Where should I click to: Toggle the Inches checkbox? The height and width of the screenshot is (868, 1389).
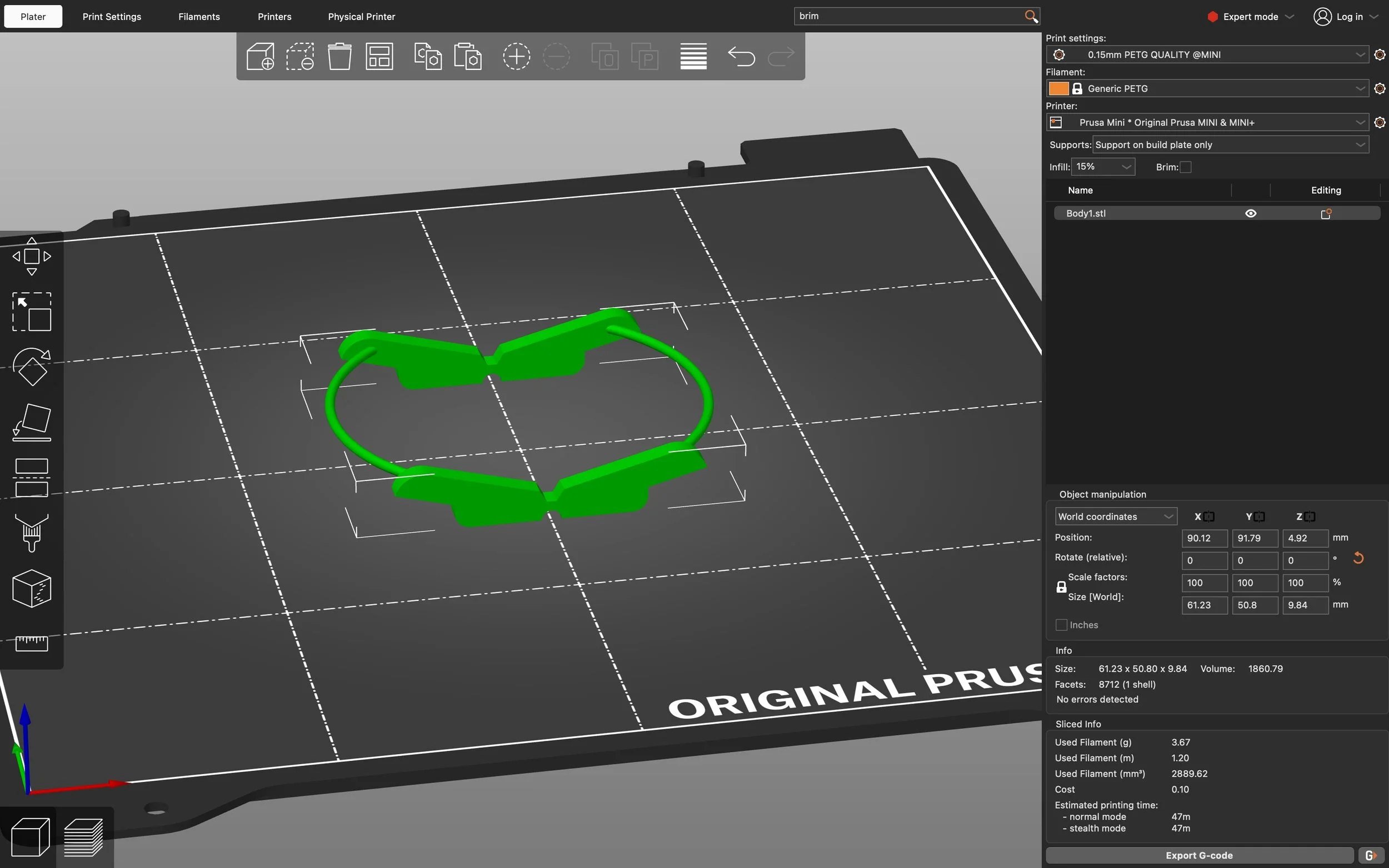(x=1061, y=625)
